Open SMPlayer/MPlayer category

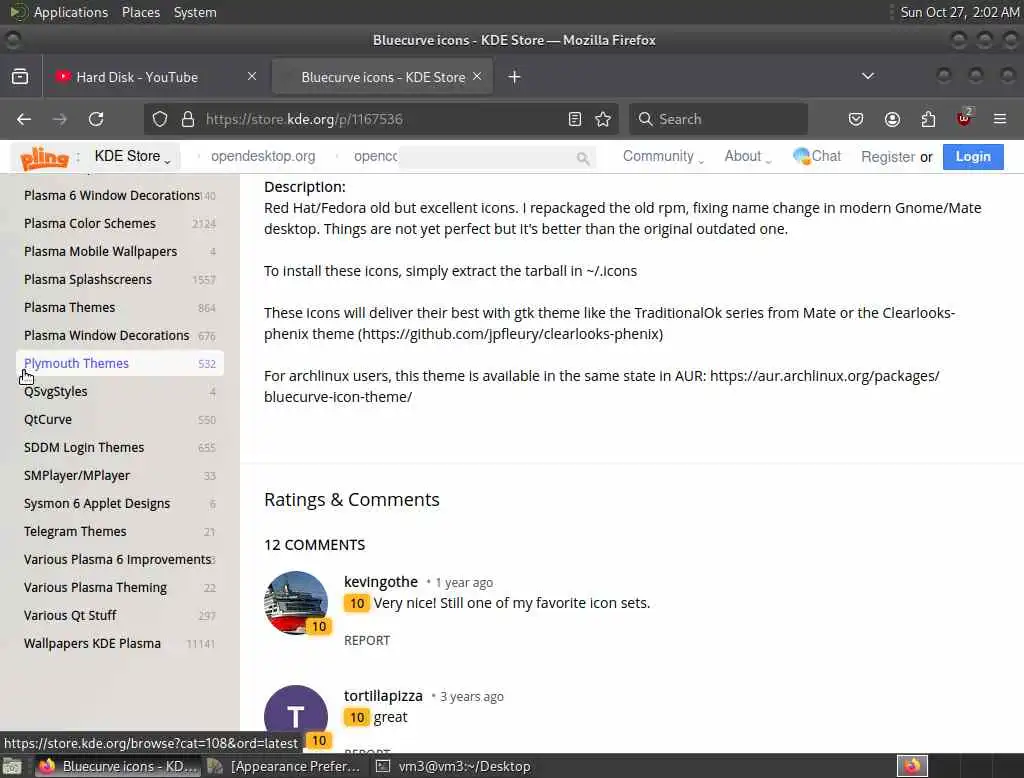point(120,476)
